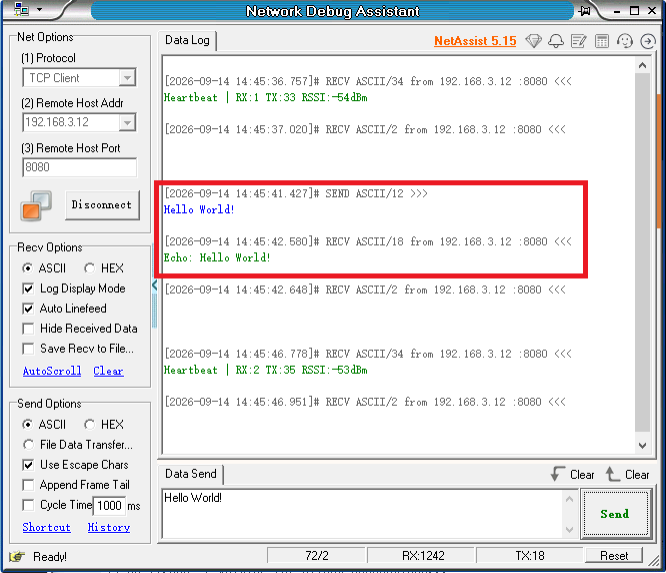
Task: Click the Echo: Hello World! log line
Action: [217, 257]
